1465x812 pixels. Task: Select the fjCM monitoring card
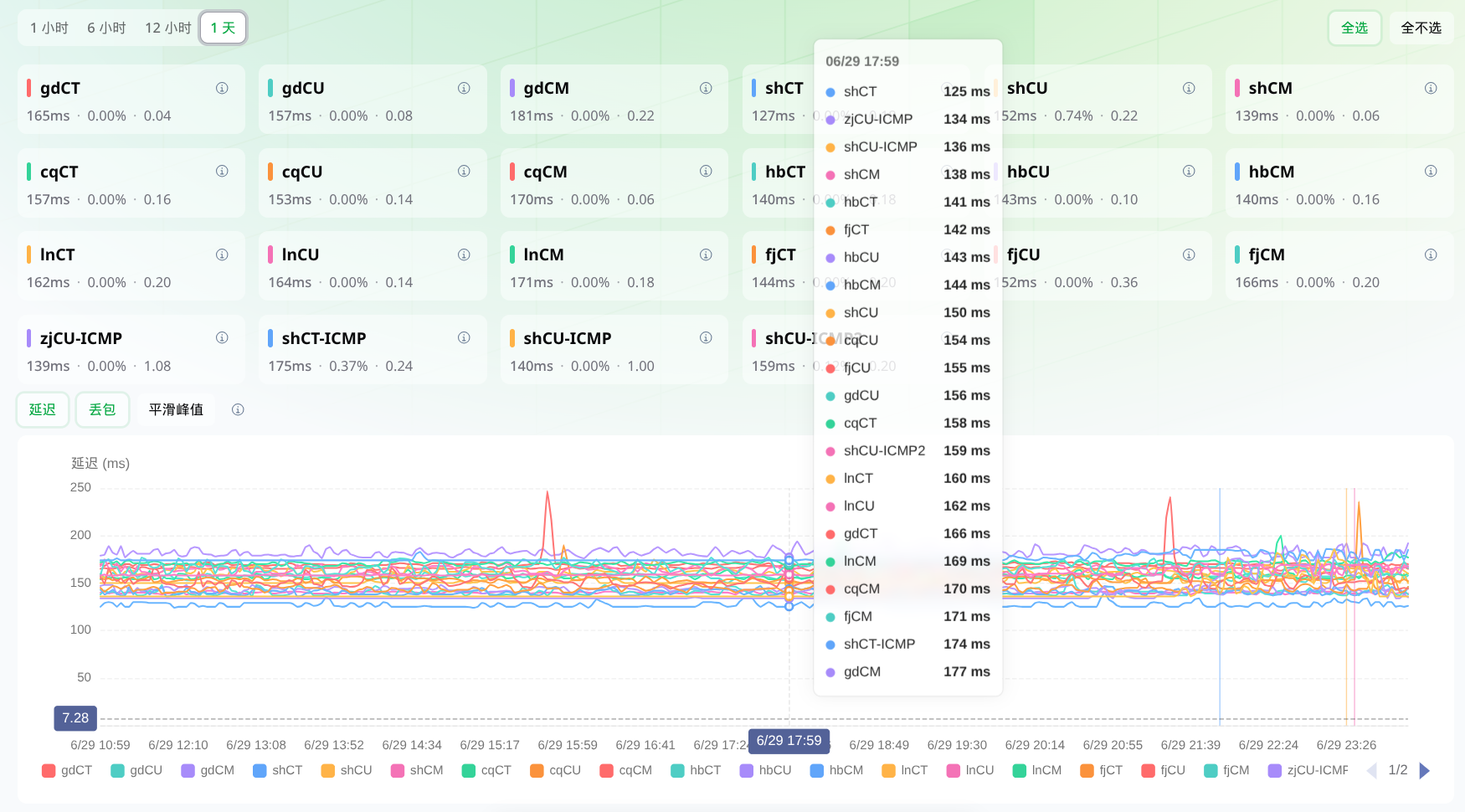pos(1339,266)
